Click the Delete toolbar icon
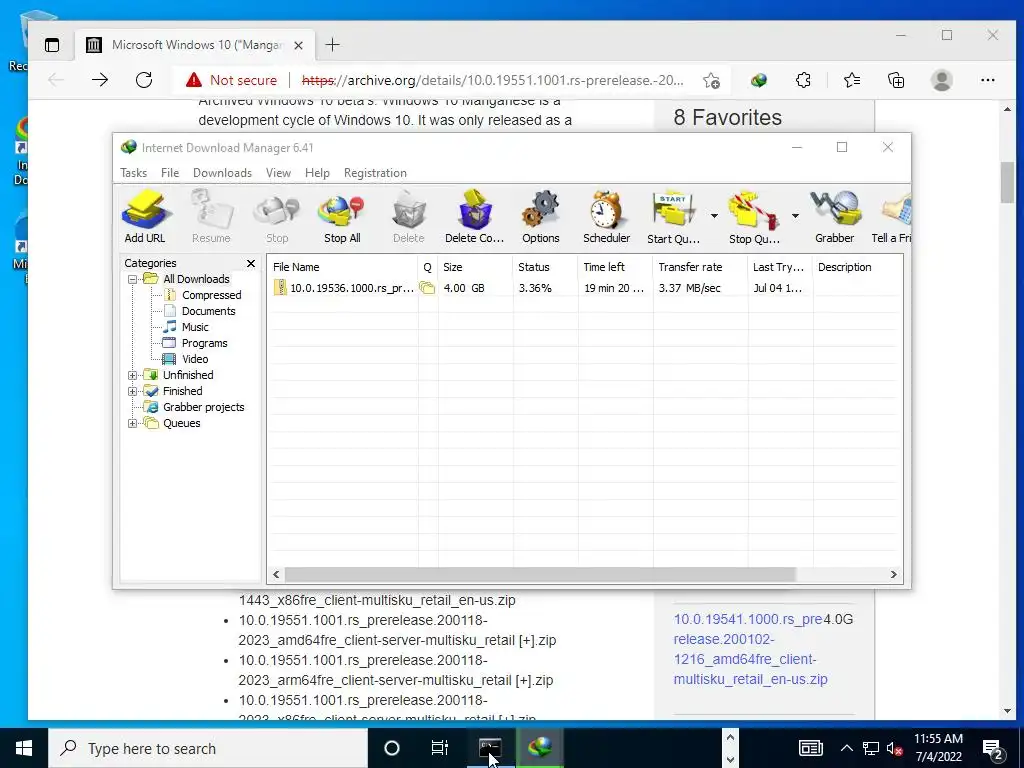The height and width of the screenshot is (768, 1024). pos(409,217)
